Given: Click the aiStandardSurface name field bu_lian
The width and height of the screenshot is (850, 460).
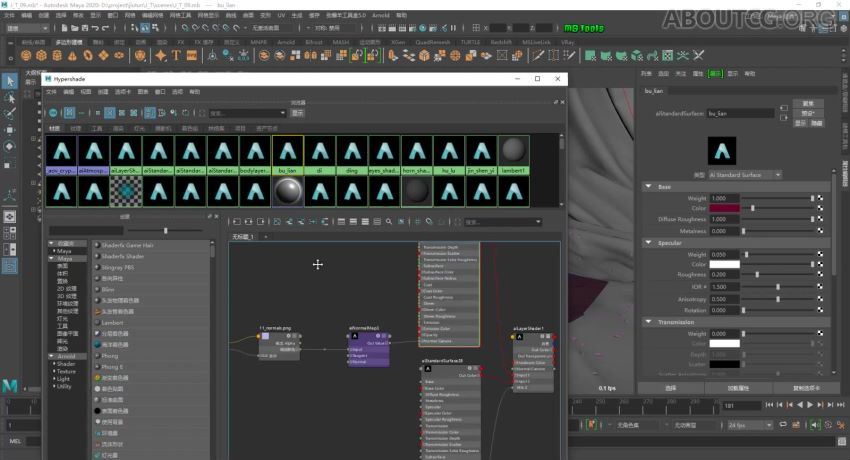Looking at the screenshot, I should point(740,113).
